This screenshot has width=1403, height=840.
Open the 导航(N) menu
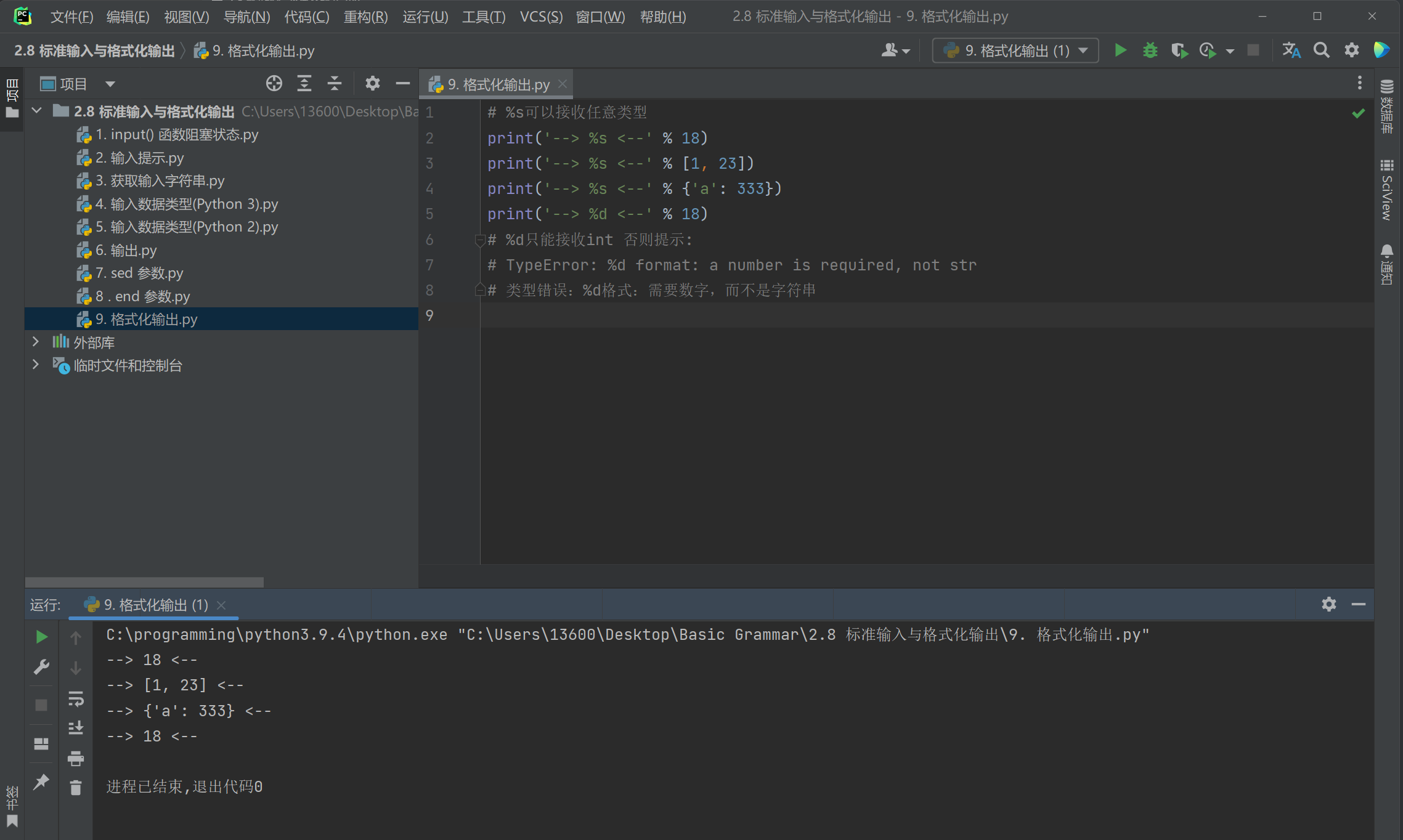pyautogui.click(x=246, y=17)
